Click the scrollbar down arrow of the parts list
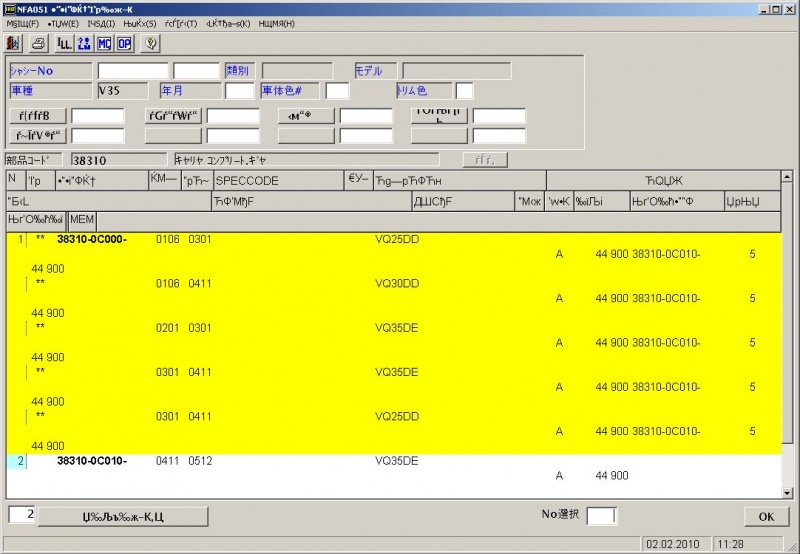 point(786,491)
